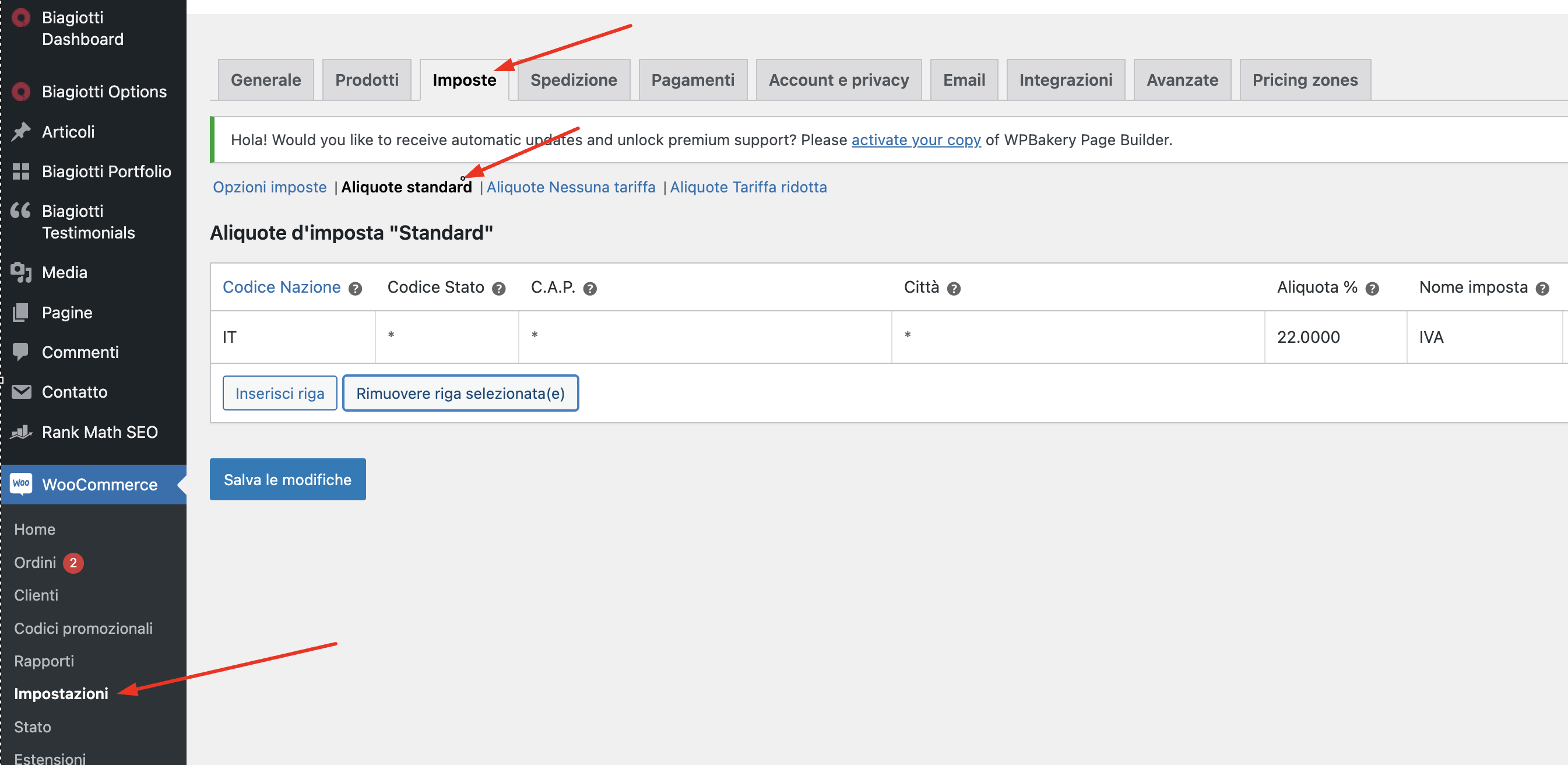Show help for Codice Nazione column

(356, 289)
